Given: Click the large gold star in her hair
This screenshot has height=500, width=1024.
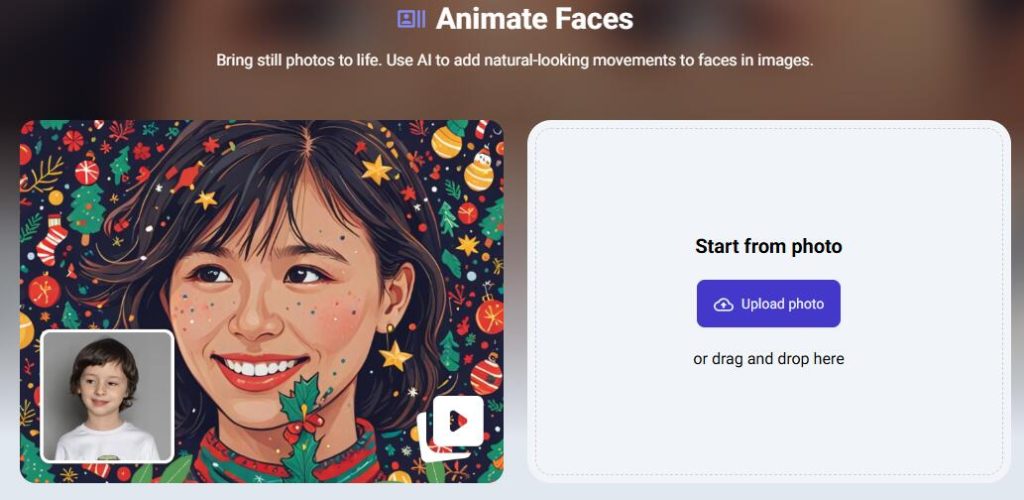Looking at the screenshot, I should 376,169.
